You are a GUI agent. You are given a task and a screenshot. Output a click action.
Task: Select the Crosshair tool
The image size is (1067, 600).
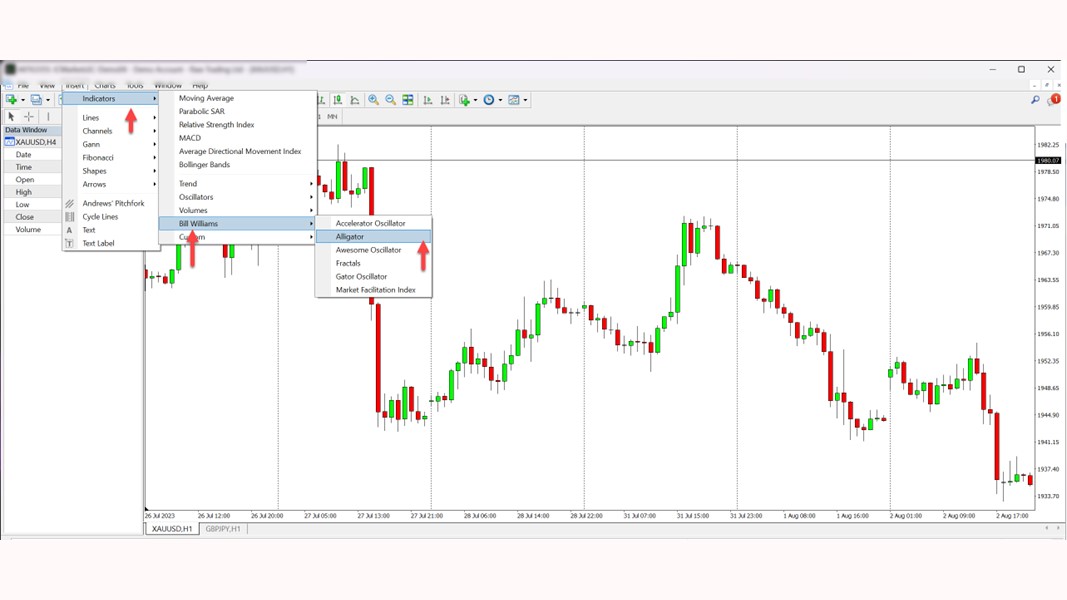[29, 116]
